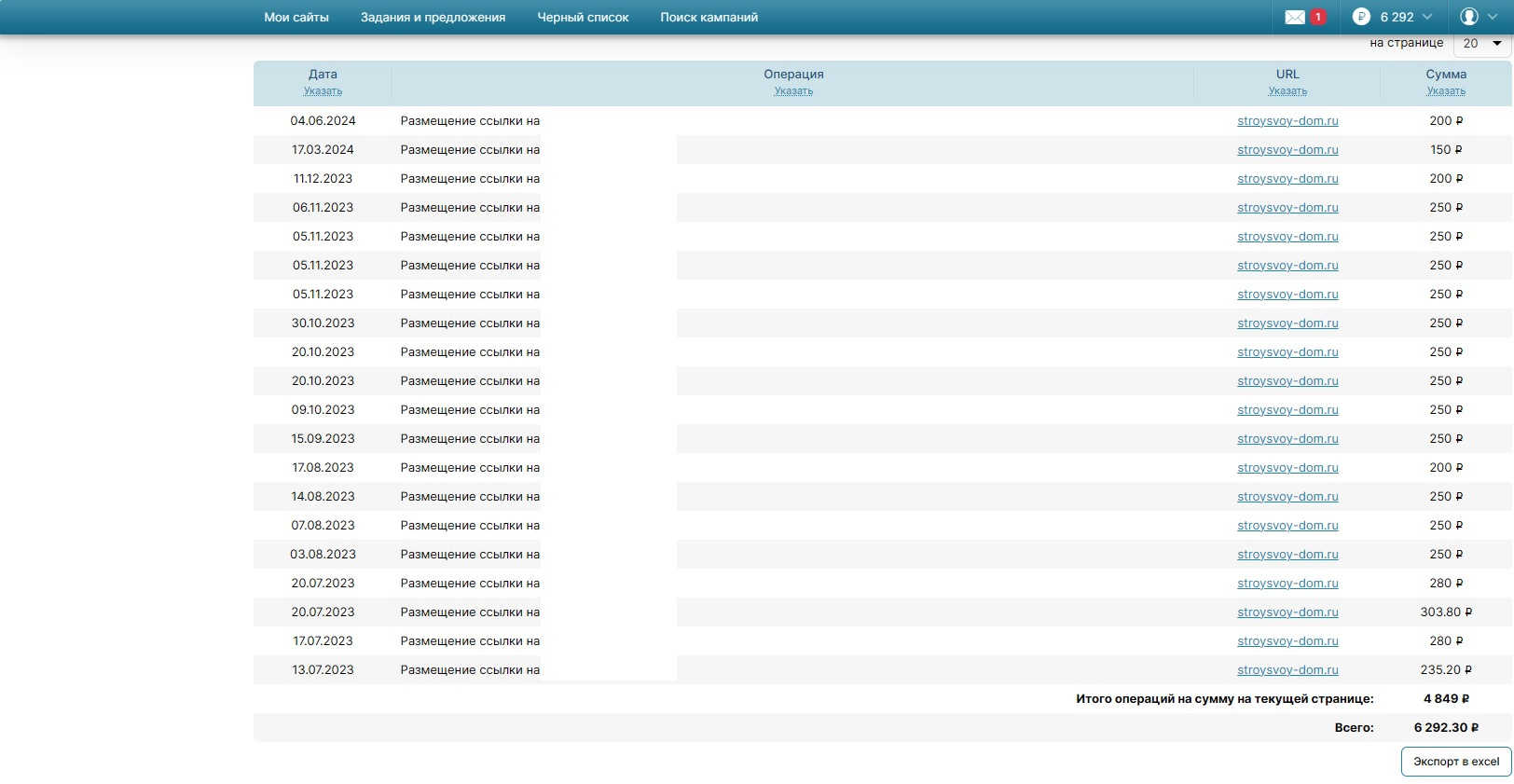
Task: Click the 6 292 balance amount in header
Action: (1397, 17)
